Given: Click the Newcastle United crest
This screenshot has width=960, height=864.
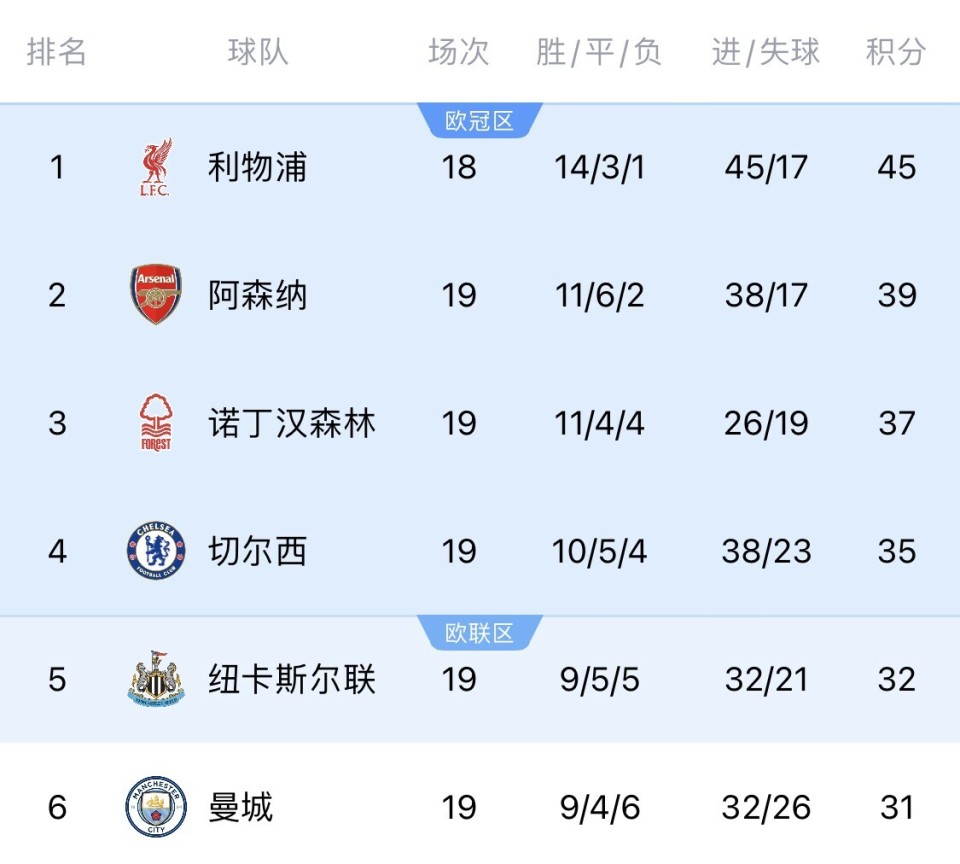Looking at the screenshot, I should pos(156,679).
